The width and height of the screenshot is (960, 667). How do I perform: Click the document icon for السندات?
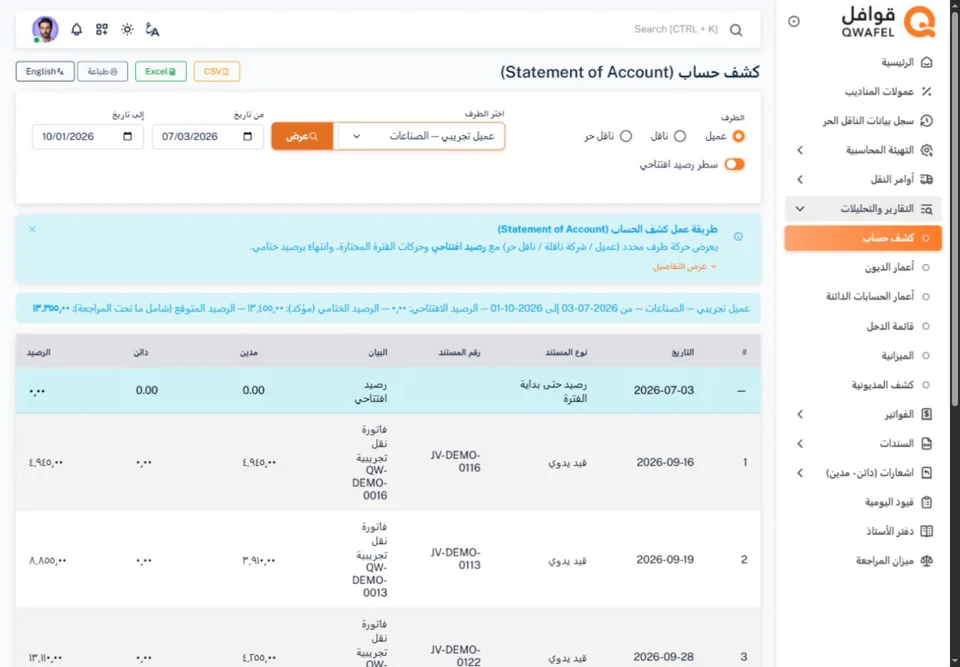click(x=926, y=443)
